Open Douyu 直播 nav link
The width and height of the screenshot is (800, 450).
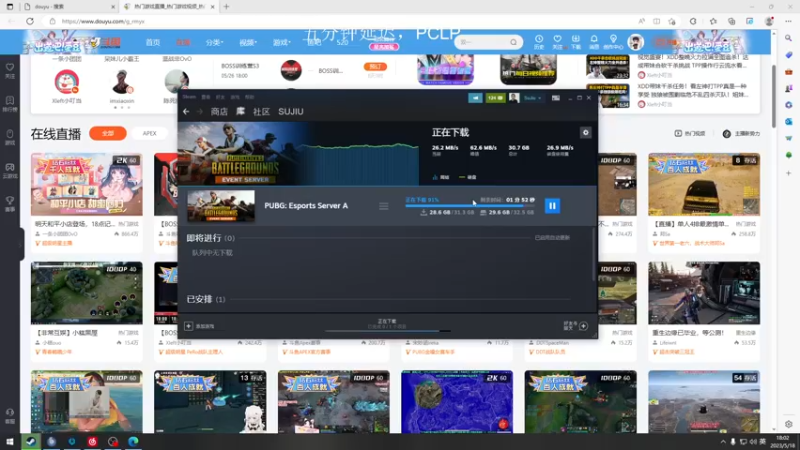(183, 42)
